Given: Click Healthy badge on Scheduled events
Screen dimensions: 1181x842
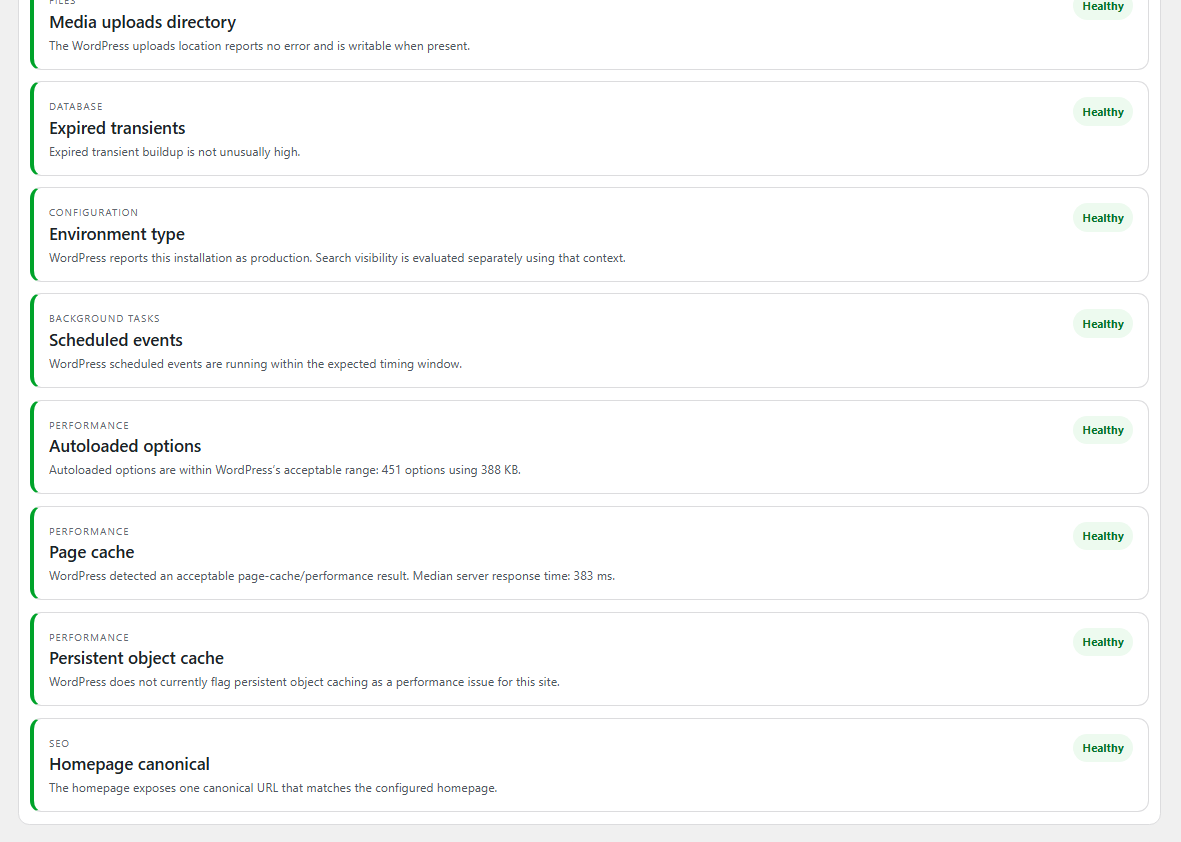Looking at the screenshot, I should 1103,325.
